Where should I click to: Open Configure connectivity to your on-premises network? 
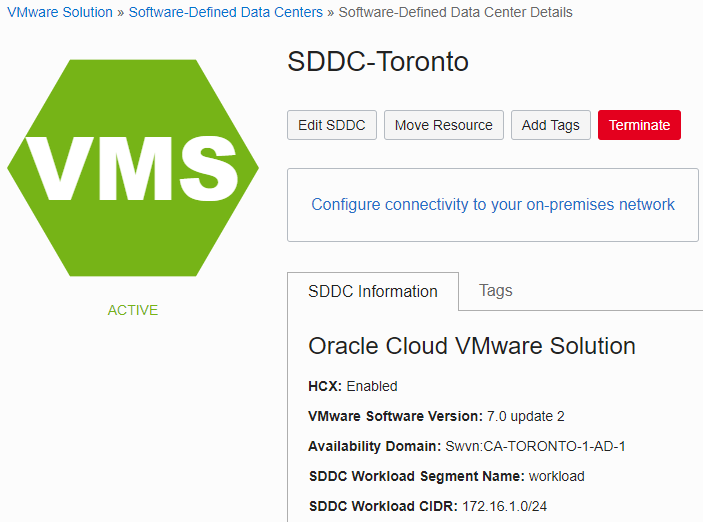click(493, 204)
